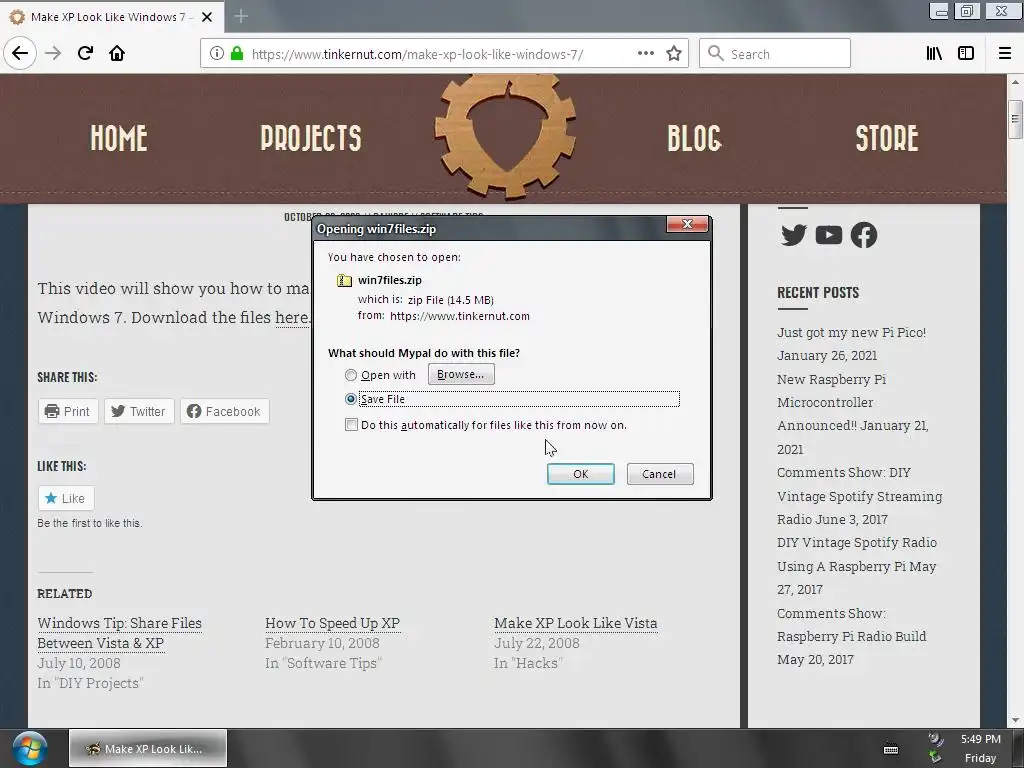Click the Like star button
This screenshot has height=768, width=1024.
tap(66, 498)
